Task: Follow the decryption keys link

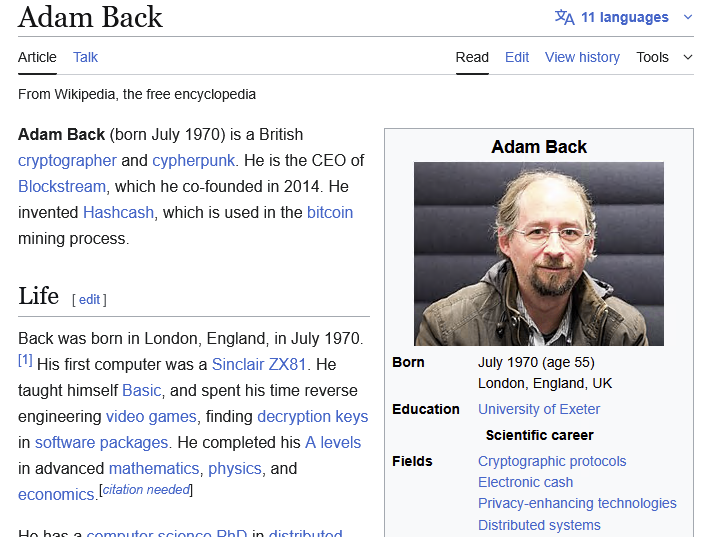Action: coord(313,416)
